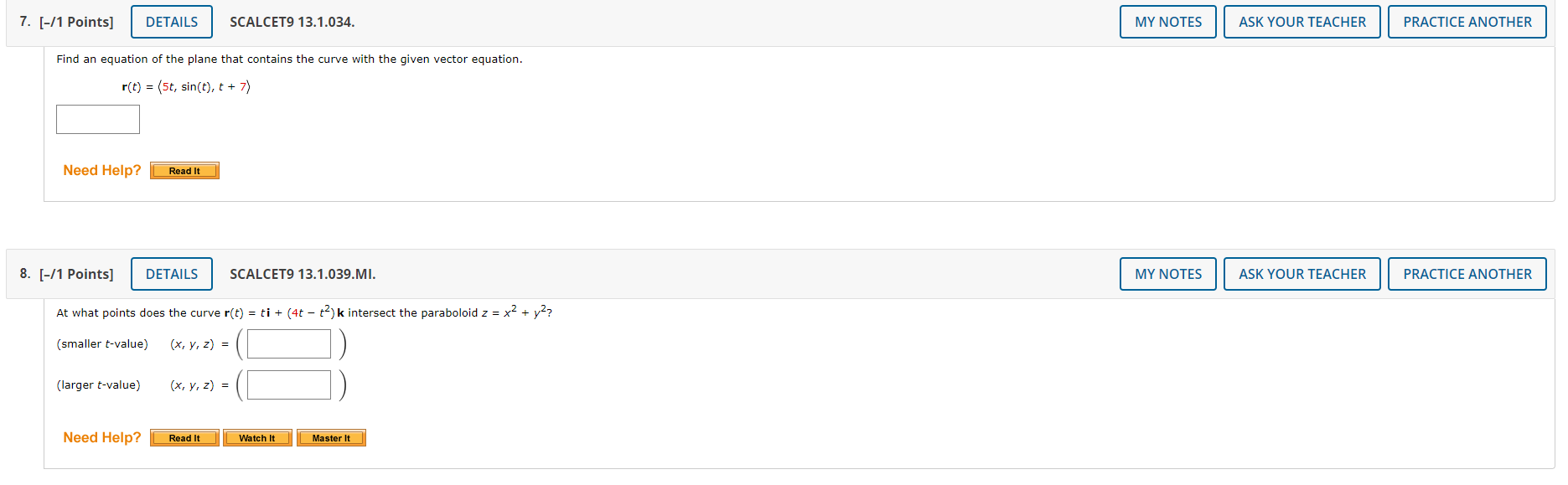1568x485 pixels.
Task: Launch the Master It tutorial
Action: 330,437
